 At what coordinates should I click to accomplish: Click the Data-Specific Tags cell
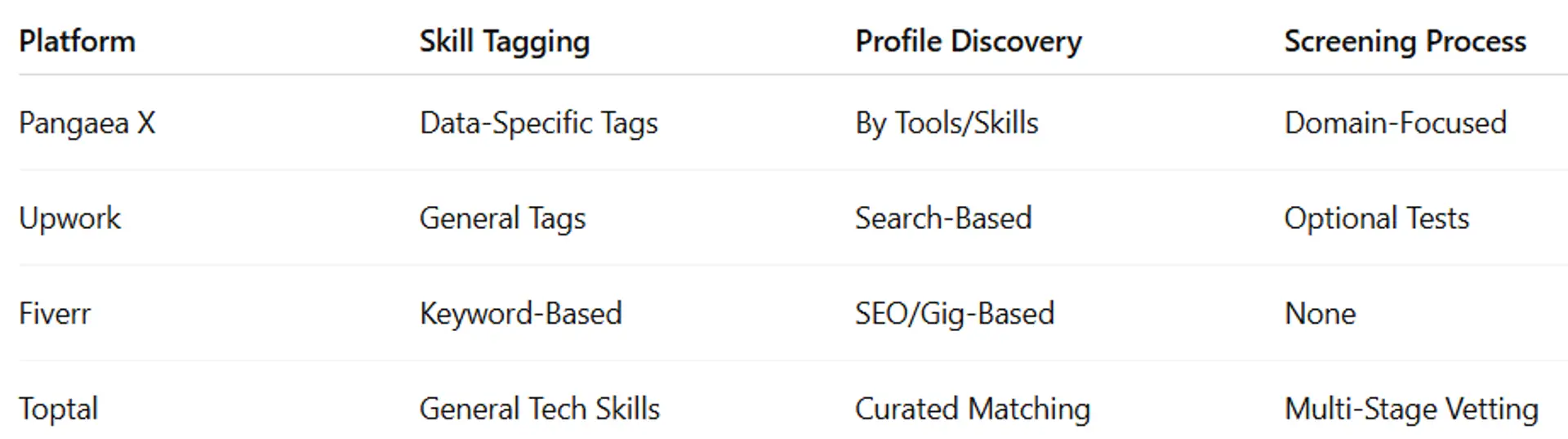pyautogui.click(x=538, y=123)
